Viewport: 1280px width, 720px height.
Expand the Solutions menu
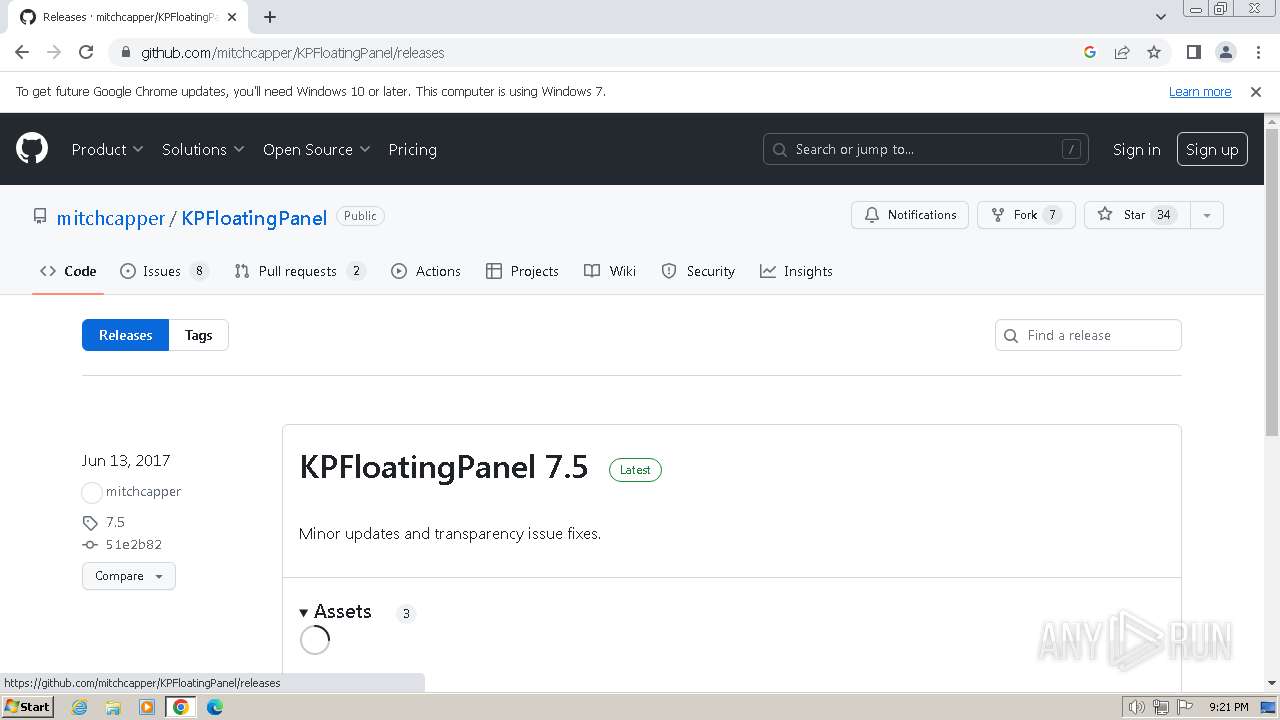pos(203,149)
